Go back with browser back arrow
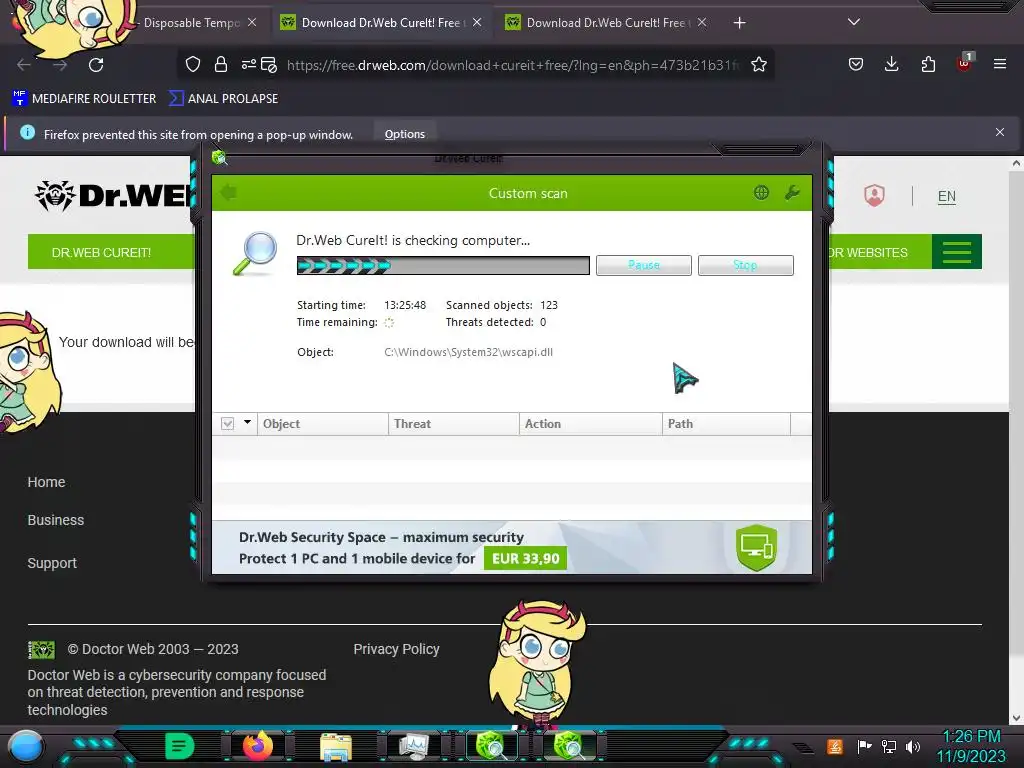This screenshot has height=768, width=1024. 24,65
